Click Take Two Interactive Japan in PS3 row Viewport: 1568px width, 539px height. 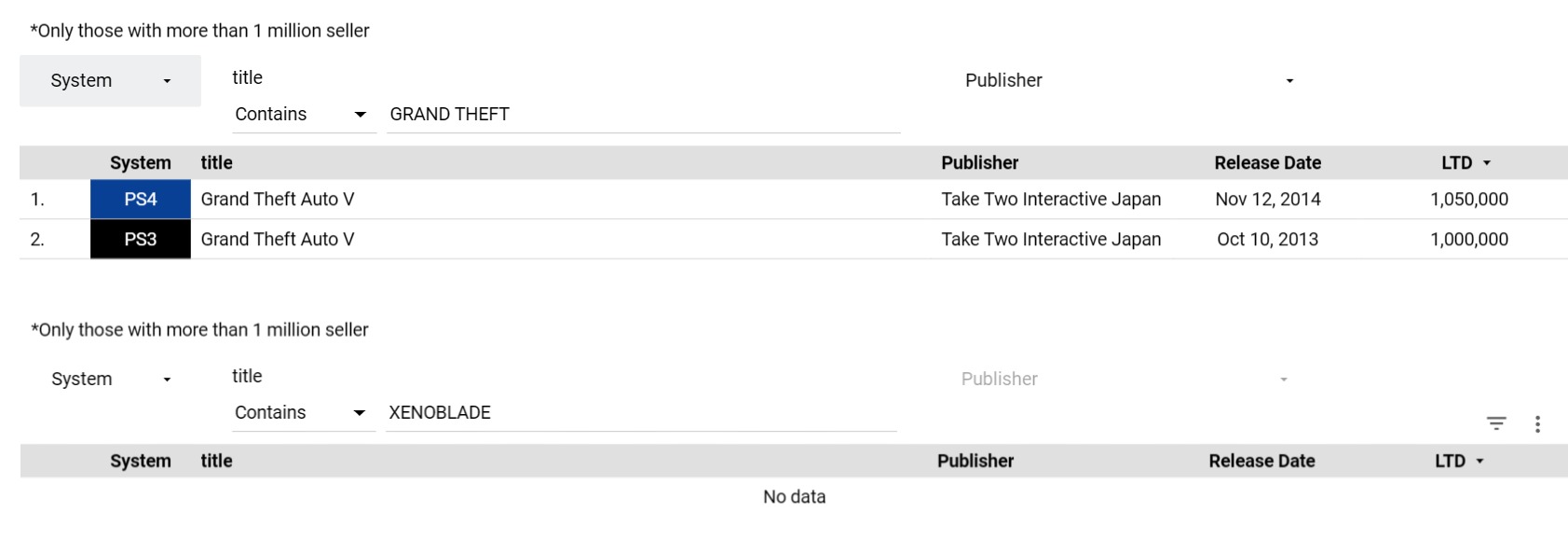pyautogui.click(x=1051, y=240)
